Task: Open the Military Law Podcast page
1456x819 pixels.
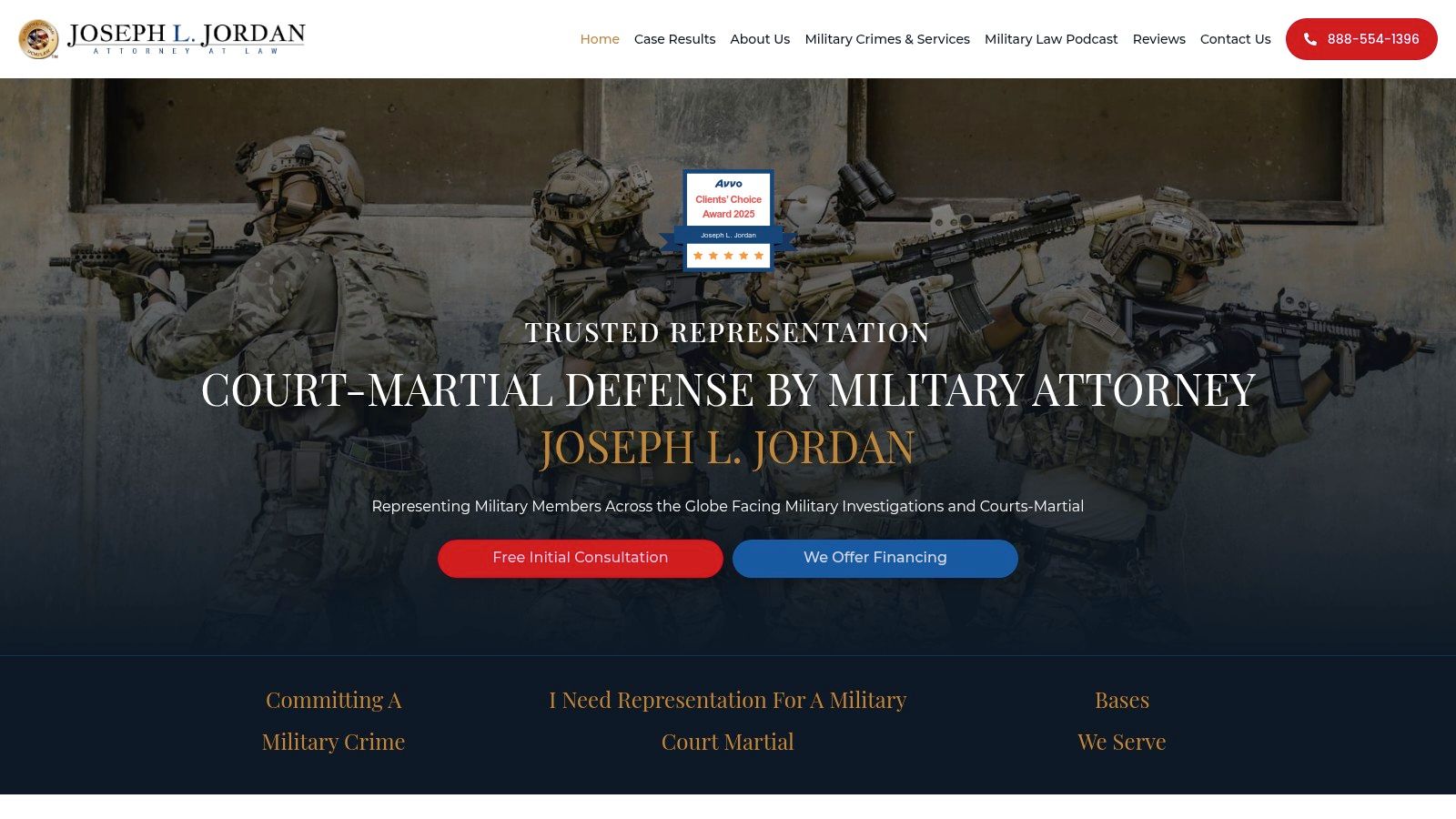Action: pyautogui.click(x=1051, y=39)
